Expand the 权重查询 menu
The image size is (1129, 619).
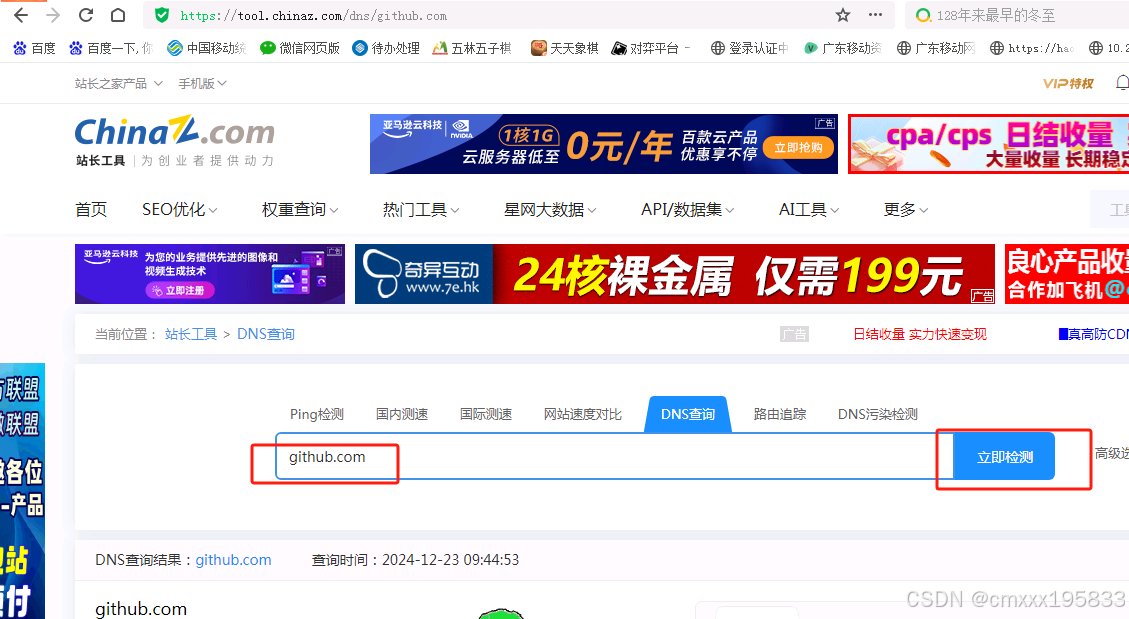[300, 209]
